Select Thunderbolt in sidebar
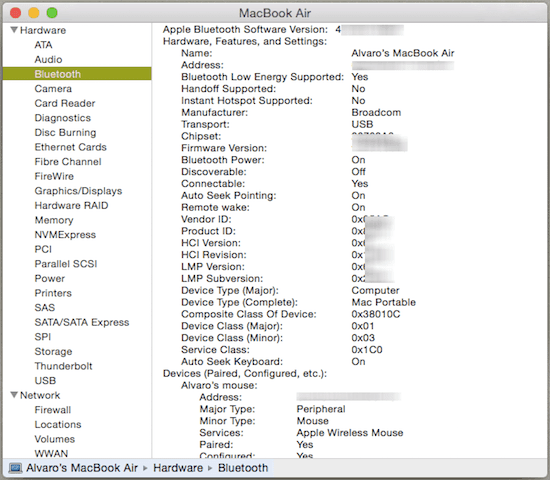Screen dimensions: 550x480 tap(63, 366)
